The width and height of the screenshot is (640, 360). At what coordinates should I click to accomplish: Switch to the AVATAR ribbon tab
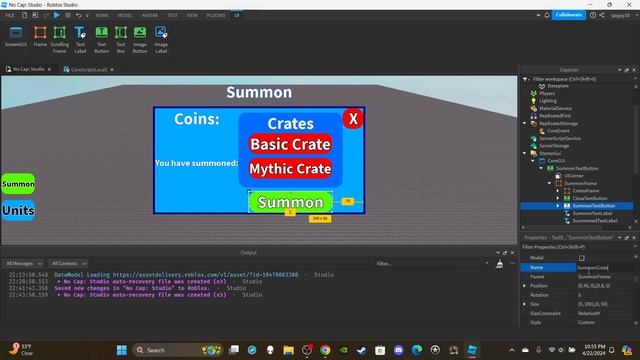[x=150, y=15]
